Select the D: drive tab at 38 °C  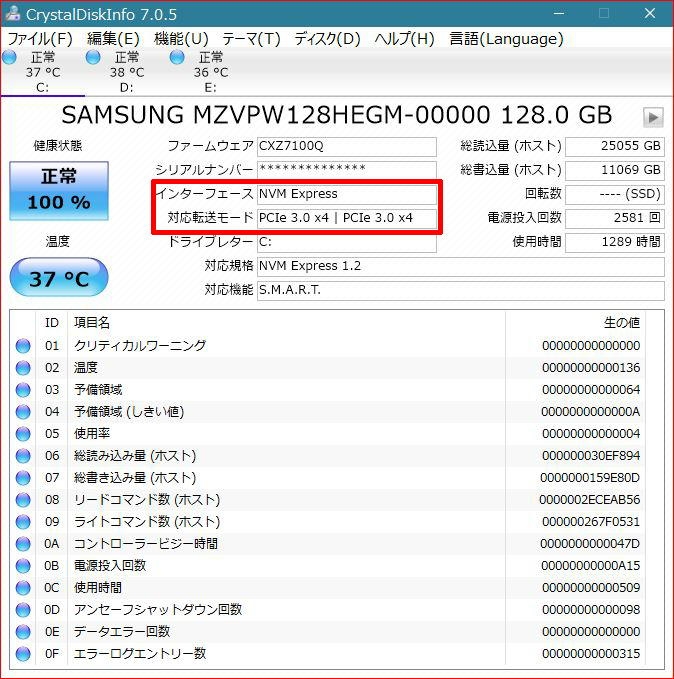pos(126,72)
